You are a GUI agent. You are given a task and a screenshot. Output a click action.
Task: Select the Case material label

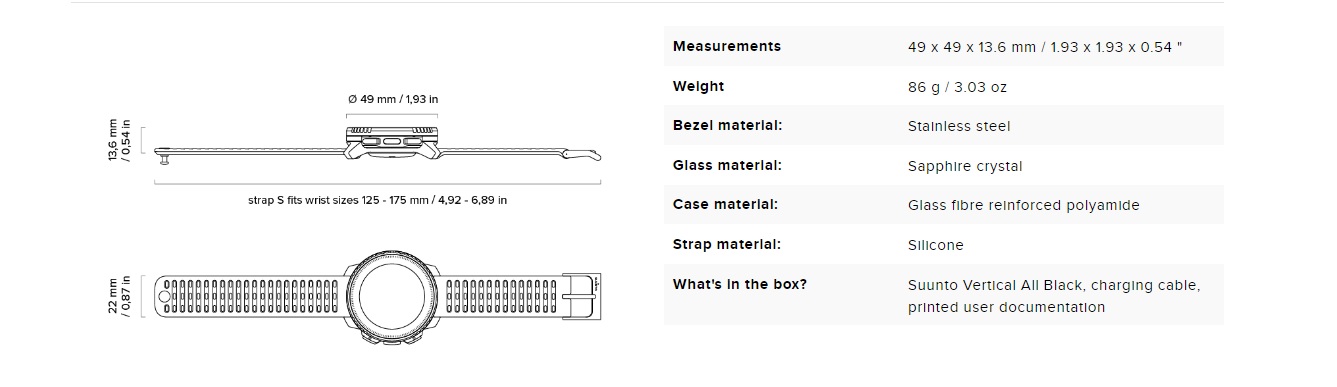[x=725, y=204]
